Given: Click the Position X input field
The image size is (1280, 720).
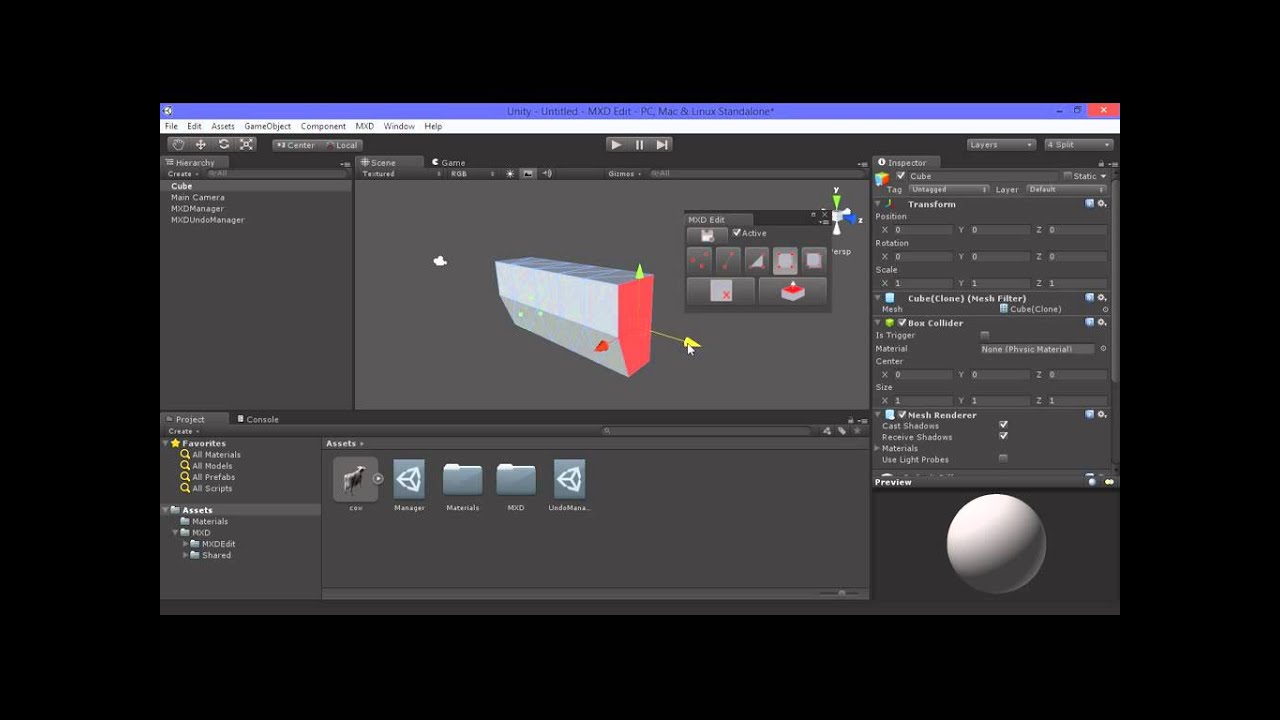Looking at the screenshot, I should click(x=924, y=230).
